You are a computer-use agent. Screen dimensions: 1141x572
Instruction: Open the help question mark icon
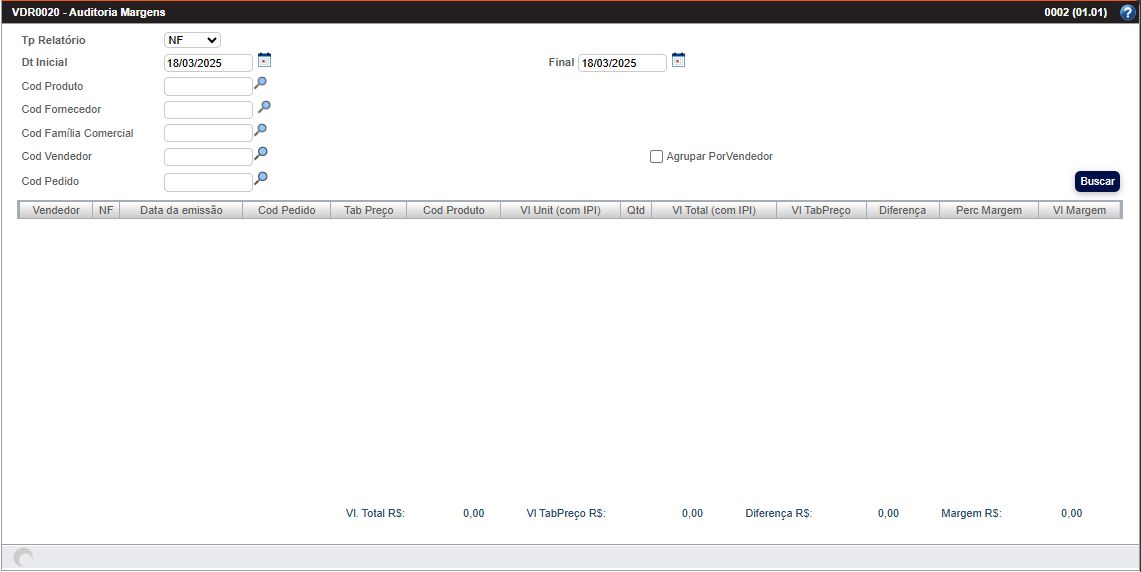click(x=1127, y=13)
